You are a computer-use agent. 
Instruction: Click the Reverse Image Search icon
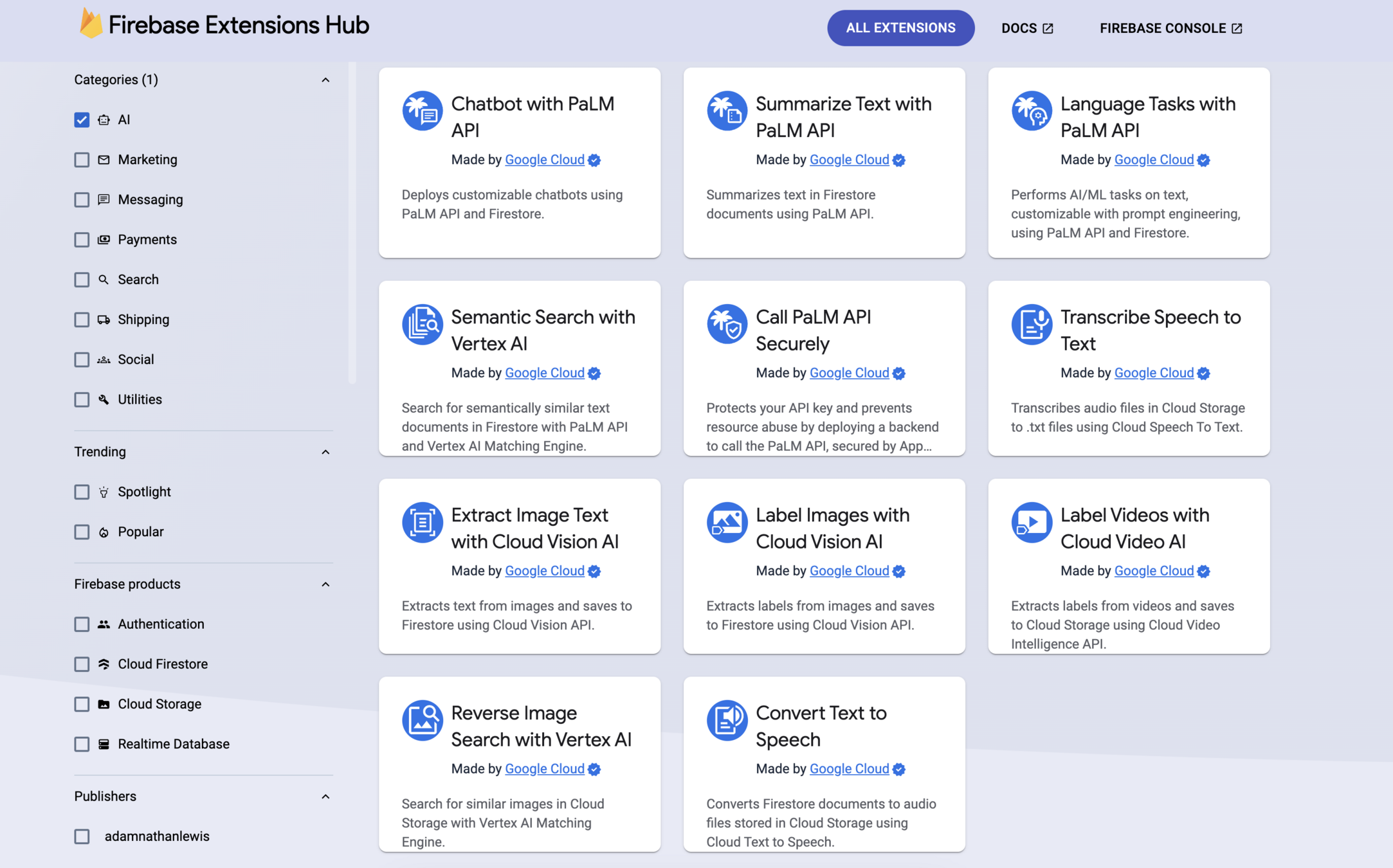click(422, 720)
